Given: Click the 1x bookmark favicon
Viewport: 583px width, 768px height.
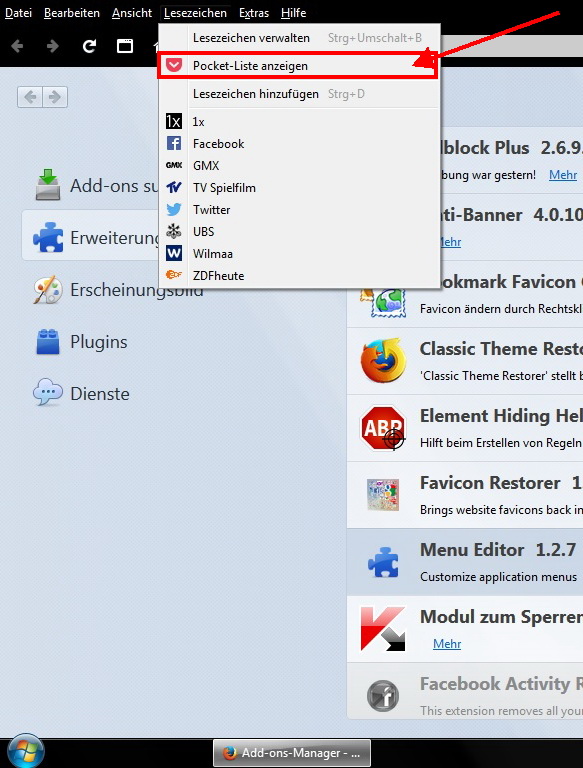Looking at the screenshot, I should pos(174,121).
